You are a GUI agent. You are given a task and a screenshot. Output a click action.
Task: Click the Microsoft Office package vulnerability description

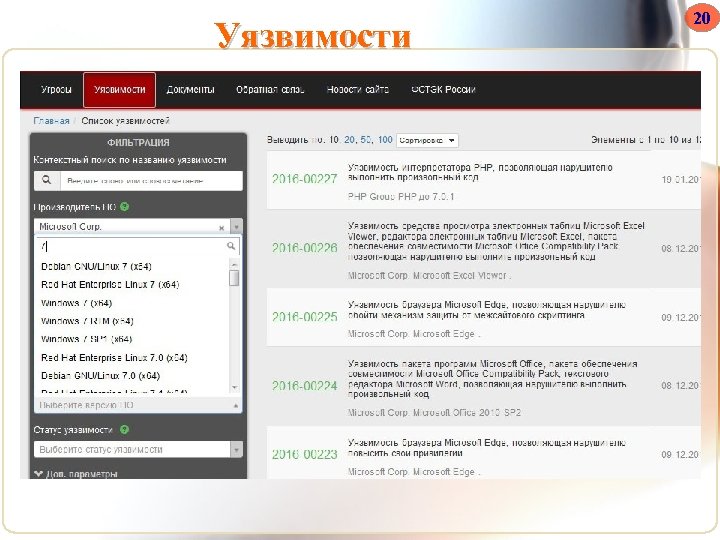pyautogui.click(x=492, y=379)
